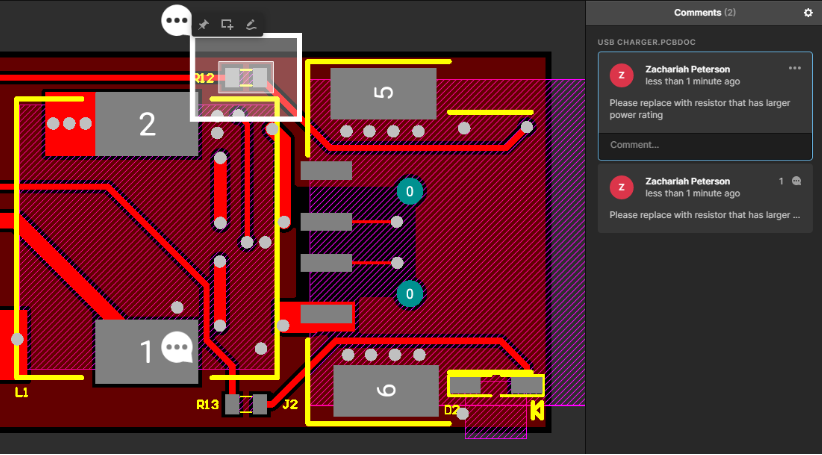Click Zachariah Peterson name in first comment
The image size is (822, 455).
(687, 69)
